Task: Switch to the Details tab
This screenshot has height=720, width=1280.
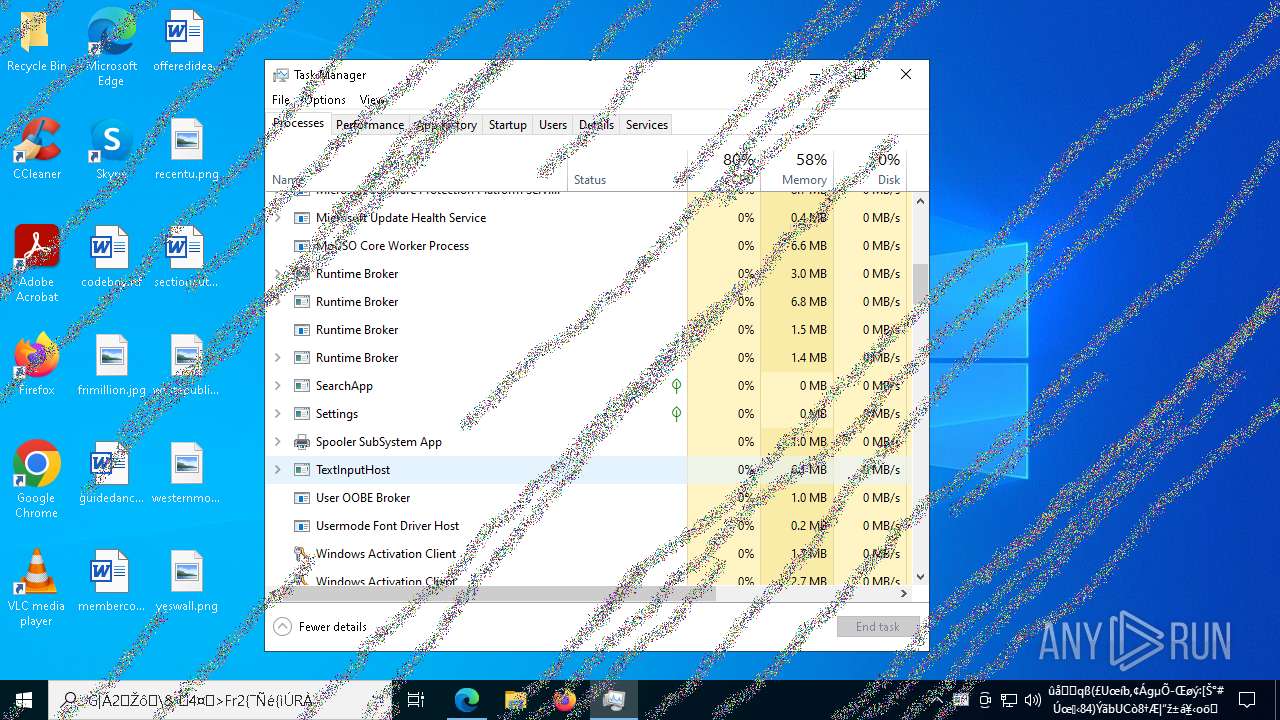Action: click(596, 125)
